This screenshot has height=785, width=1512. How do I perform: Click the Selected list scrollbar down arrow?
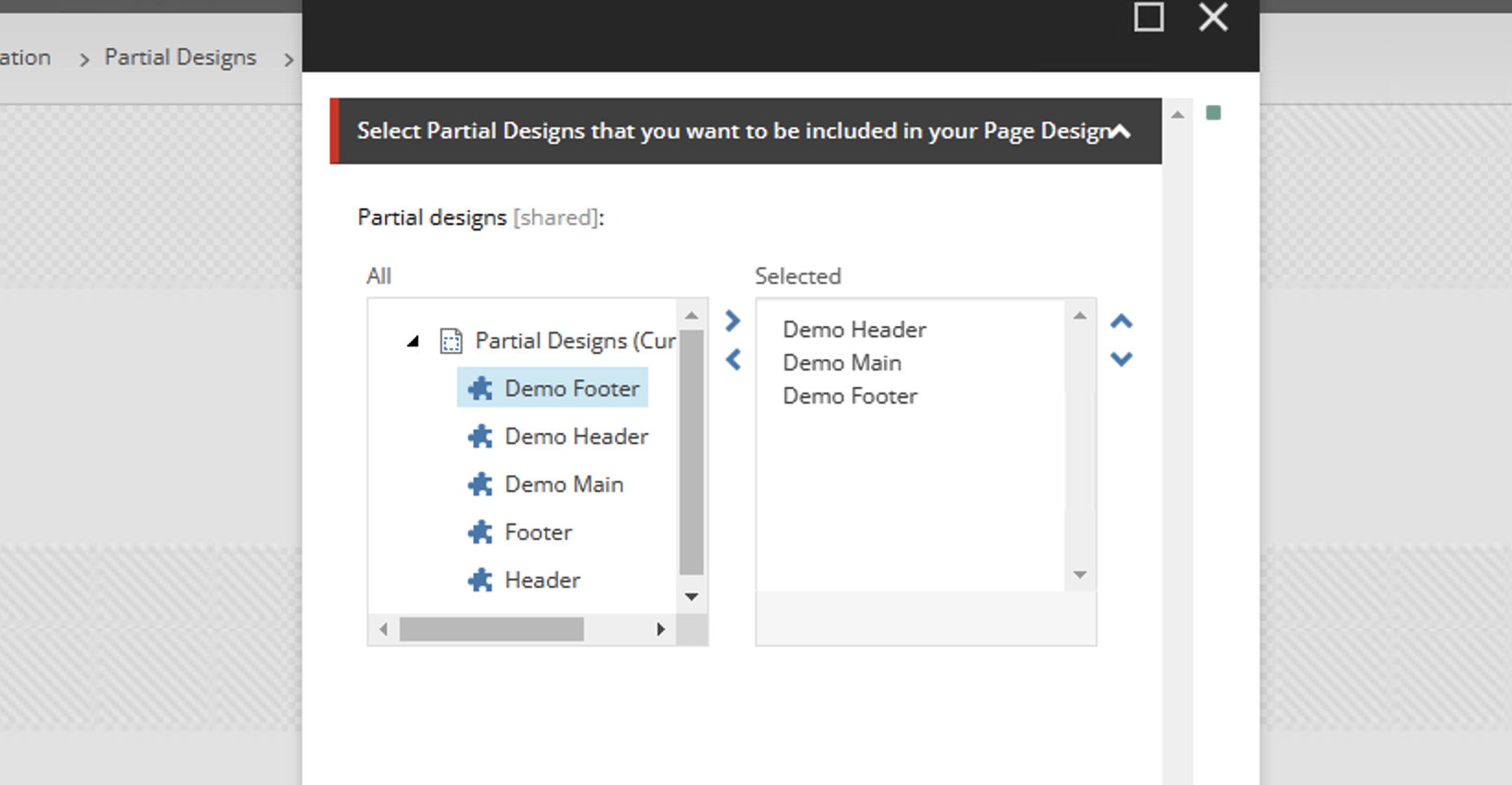[x=1080, y=575]
